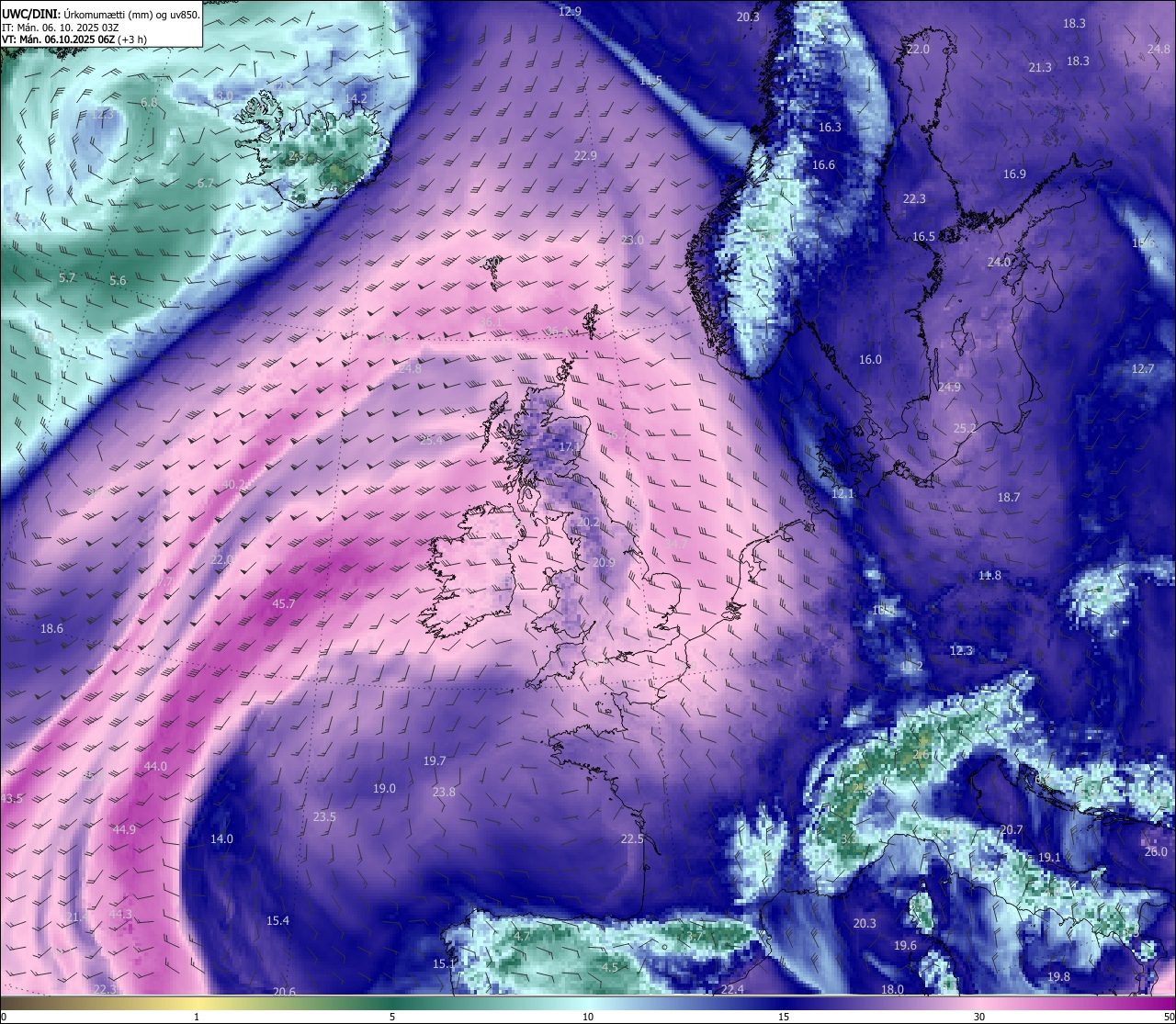Click the 21.3 value label
The width and height of the screenshot is (1176, 1024).
1040,67
